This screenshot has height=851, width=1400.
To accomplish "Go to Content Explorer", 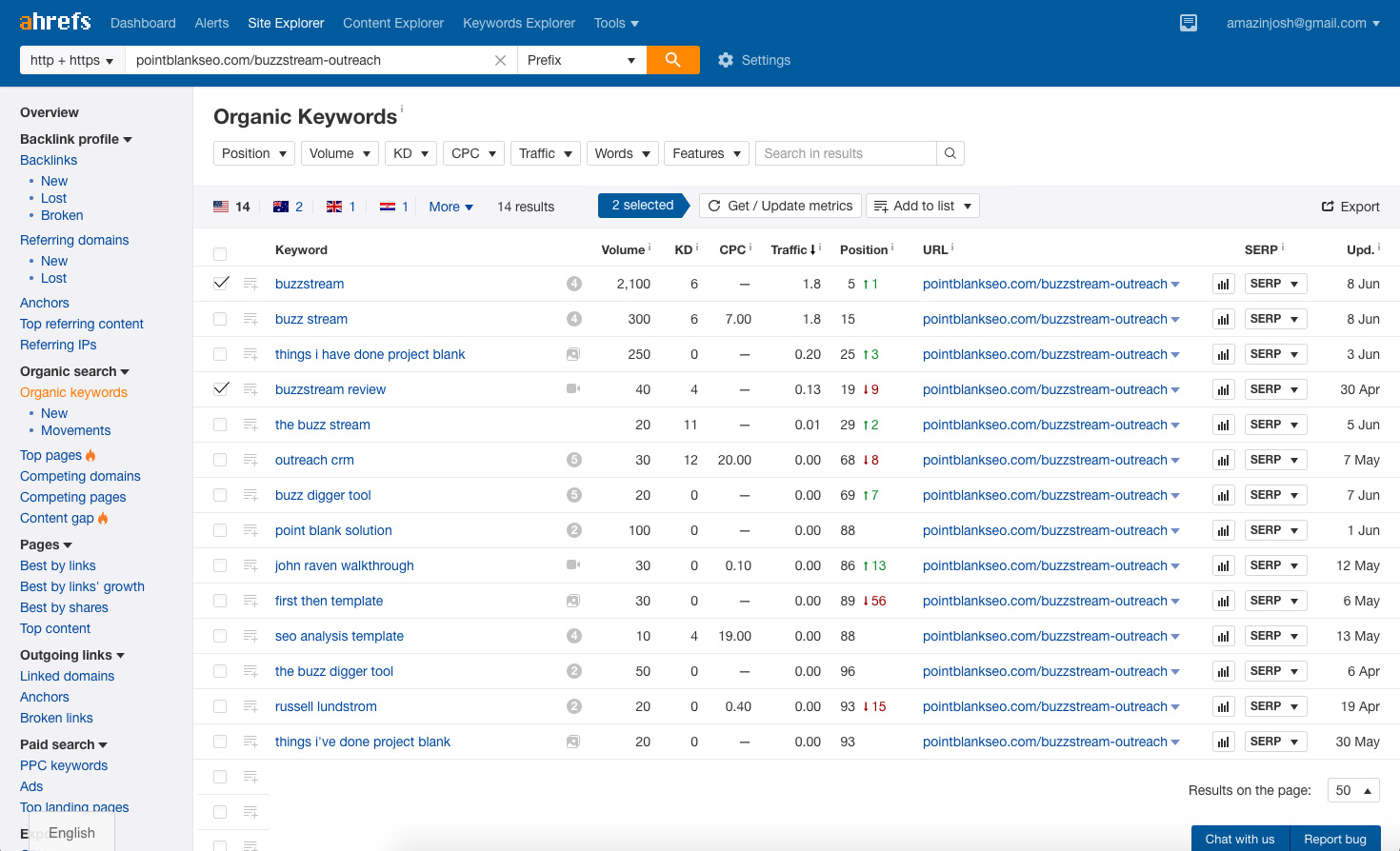I will point(393,23).
